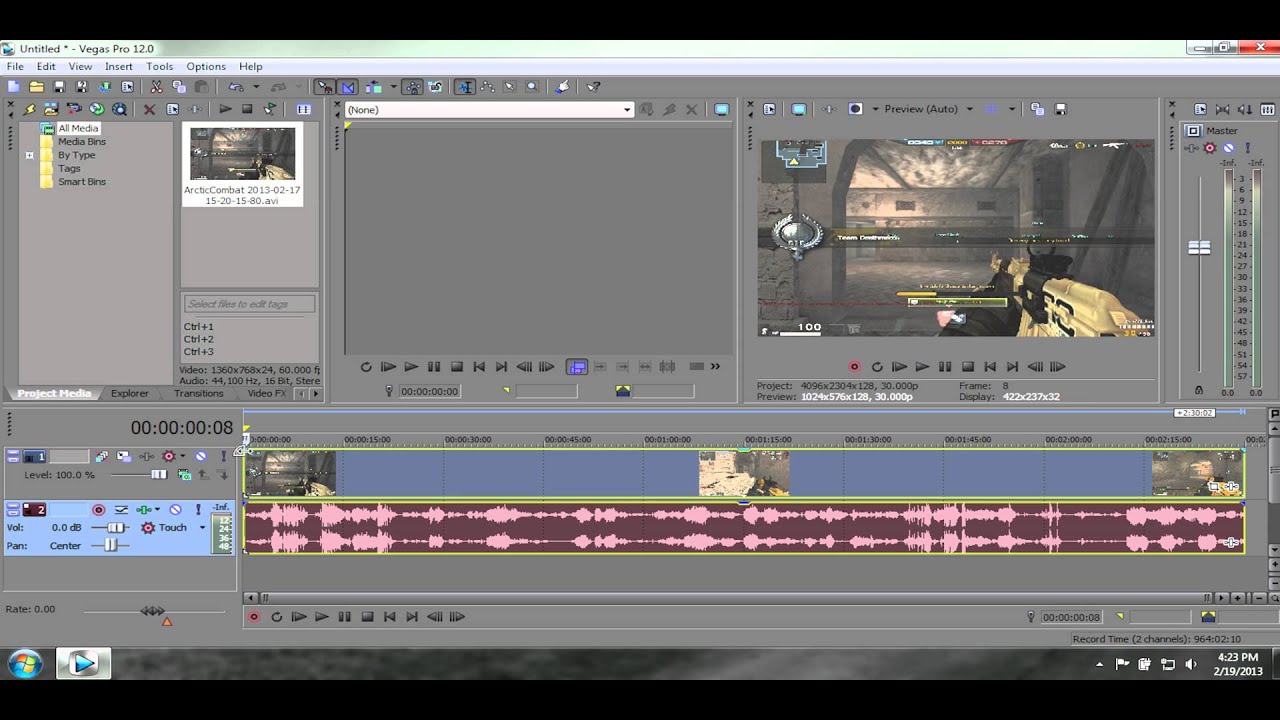Open the File menu

pyautogui.click(x=15, y=66)
